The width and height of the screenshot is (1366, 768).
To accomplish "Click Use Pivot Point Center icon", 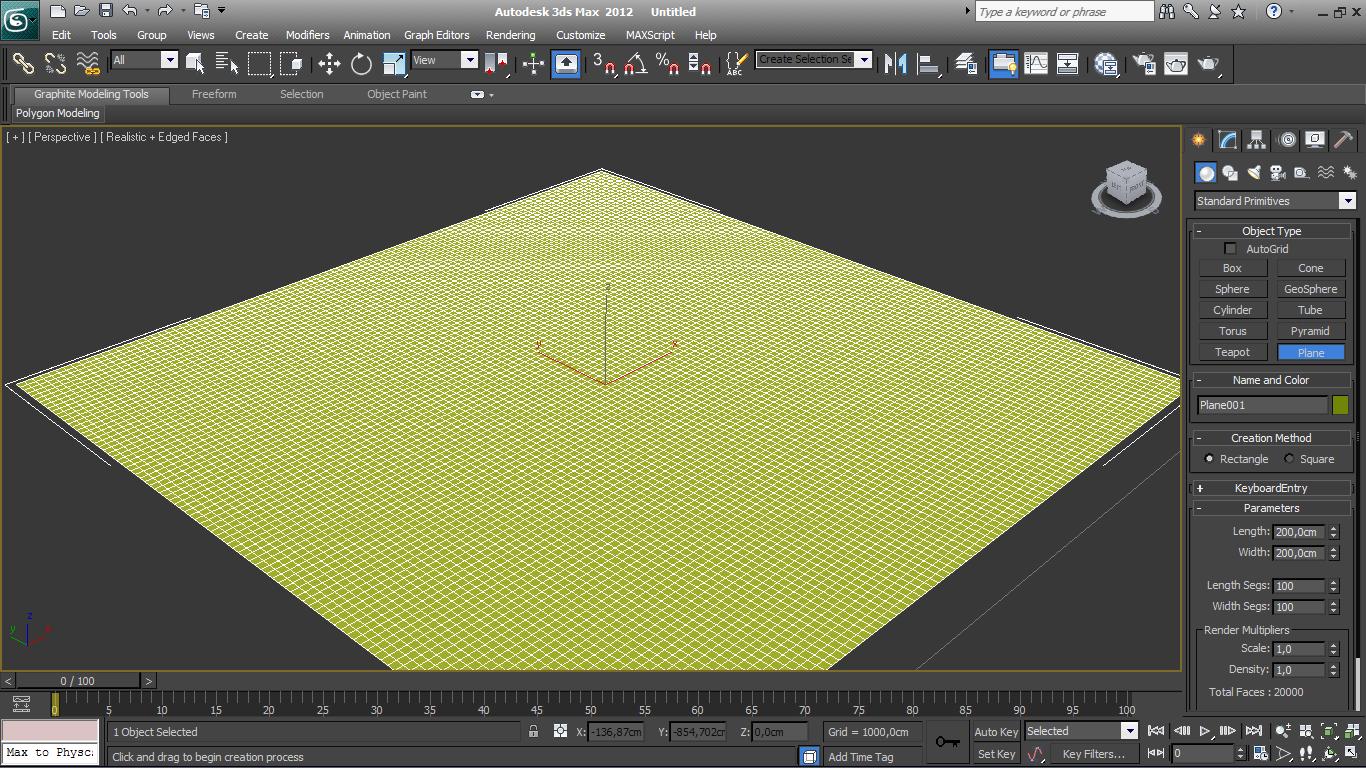I will 498,64.
